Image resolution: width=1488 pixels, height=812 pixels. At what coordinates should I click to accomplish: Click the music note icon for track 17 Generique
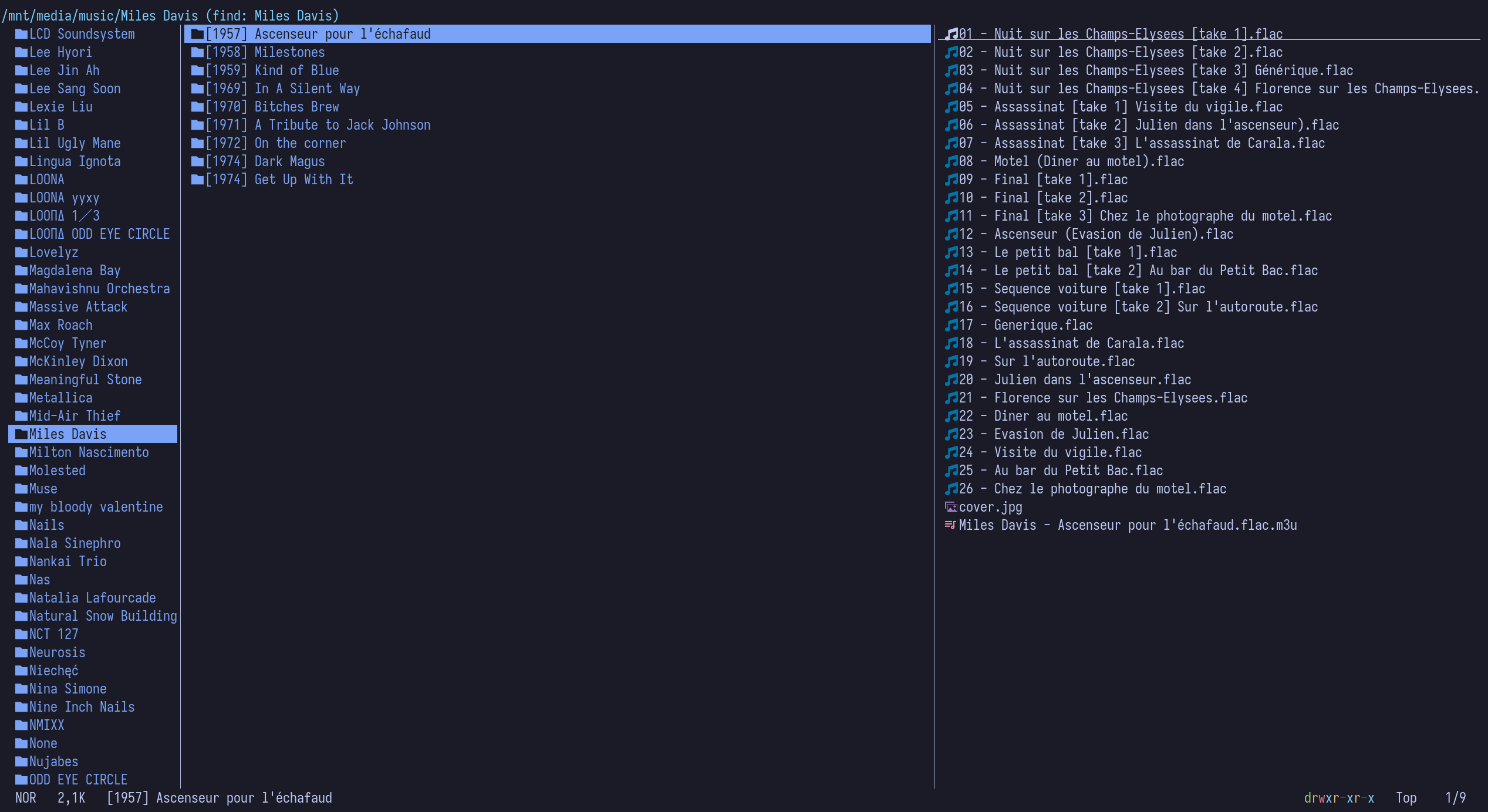951,325
